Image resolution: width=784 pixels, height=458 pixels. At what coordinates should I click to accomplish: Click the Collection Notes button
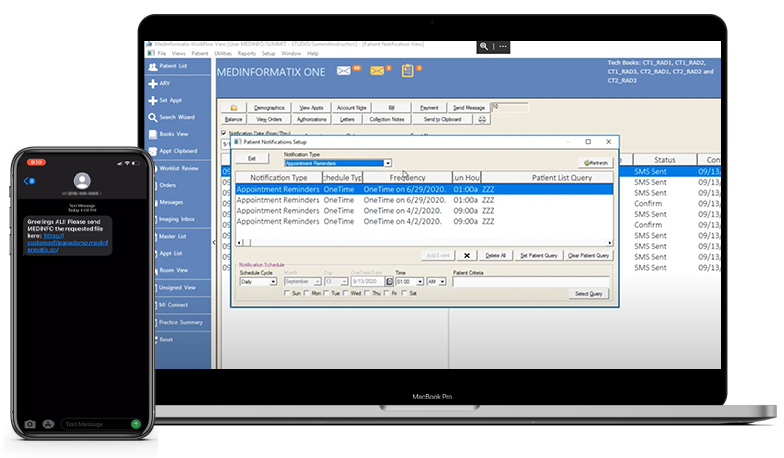tap(386, 120)
